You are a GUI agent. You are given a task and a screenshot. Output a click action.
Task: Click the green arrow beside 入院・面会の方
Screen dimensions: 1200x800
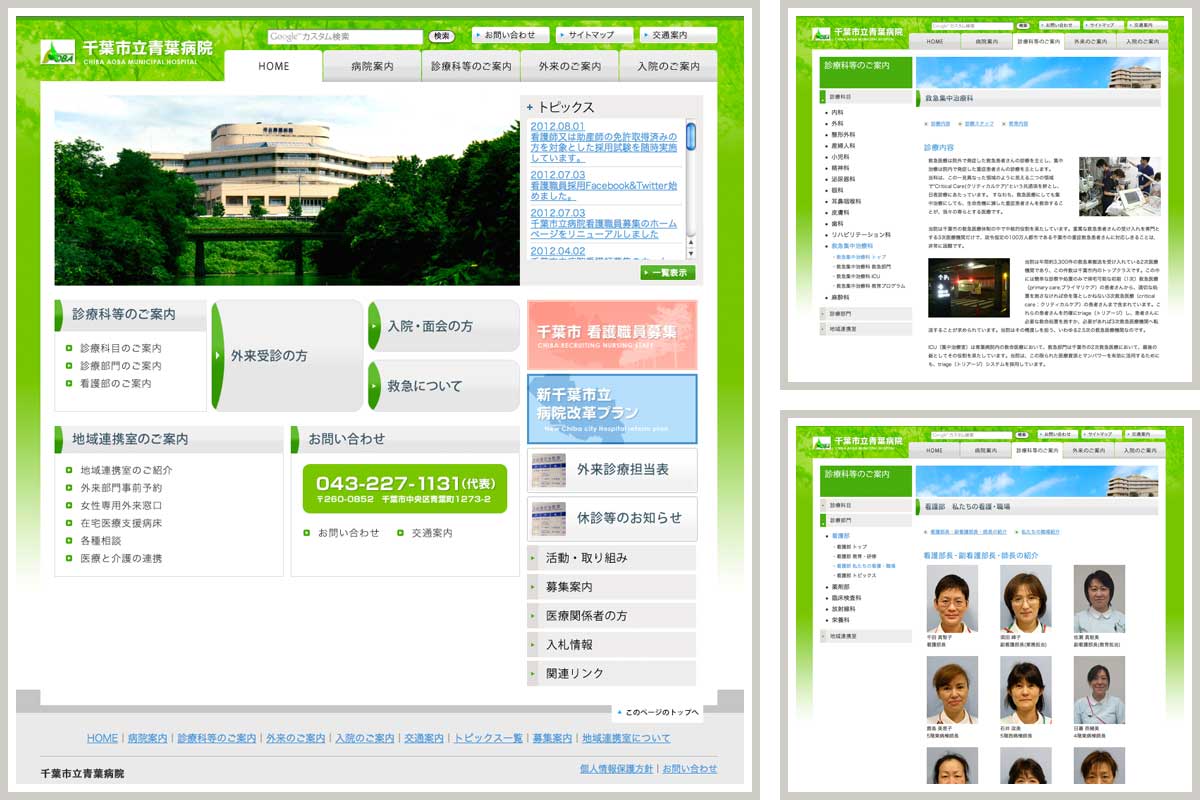375,326
